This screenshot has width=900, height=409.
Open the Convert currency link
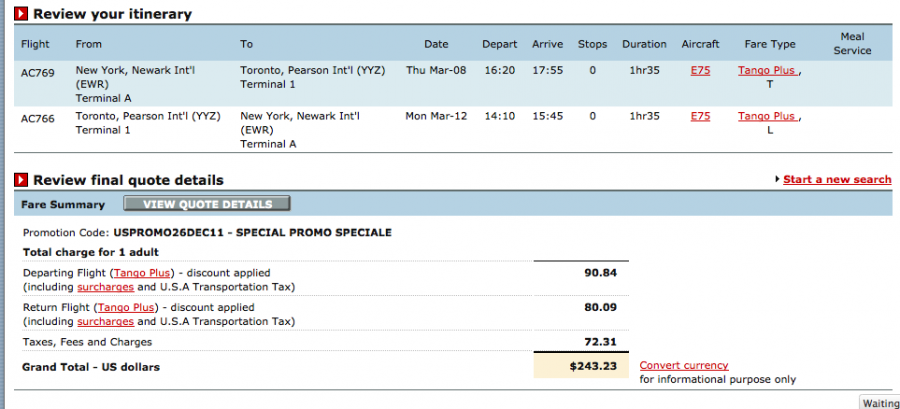pyautogui.click(x=684, y=366)
